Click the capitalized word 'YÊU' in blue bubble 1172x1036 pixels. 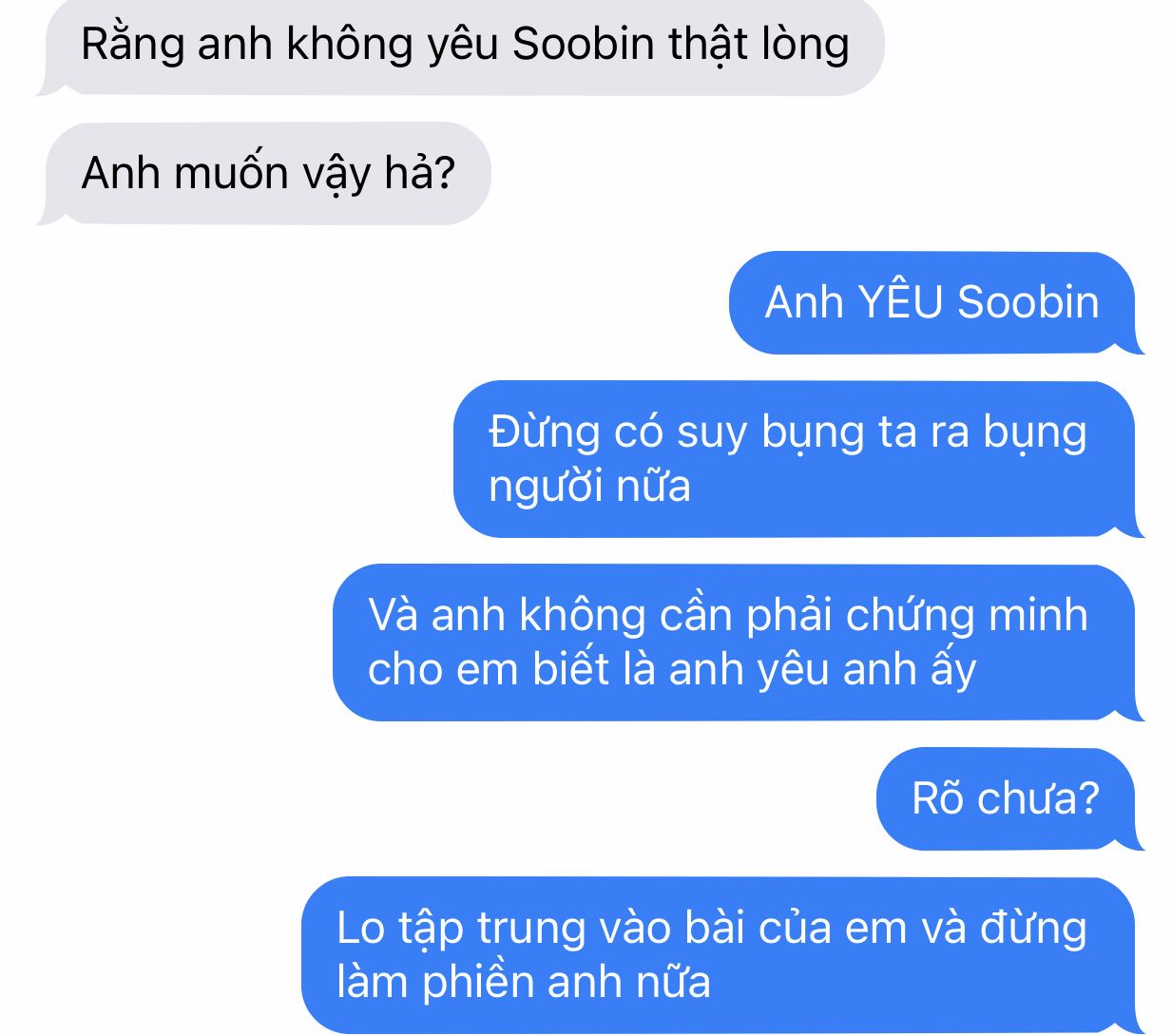point(900,302)
